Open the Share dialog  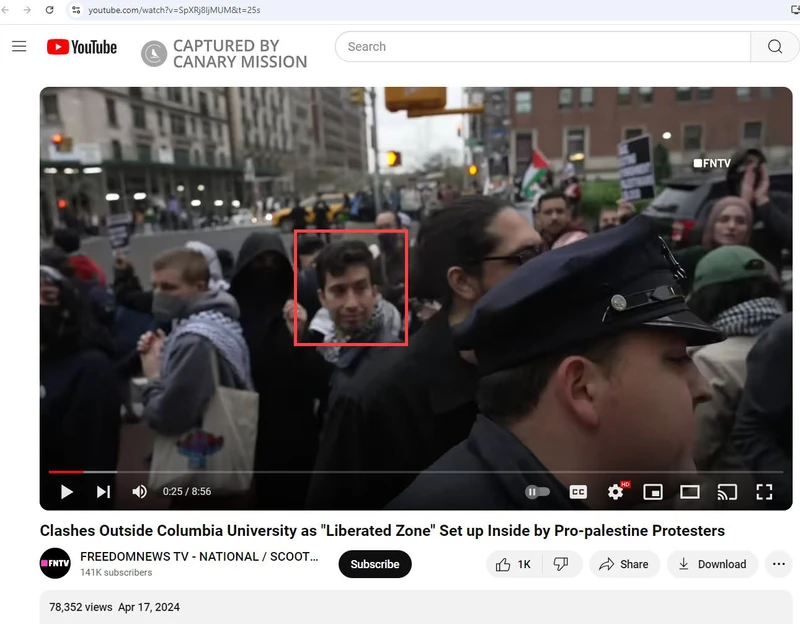(624, 564)
